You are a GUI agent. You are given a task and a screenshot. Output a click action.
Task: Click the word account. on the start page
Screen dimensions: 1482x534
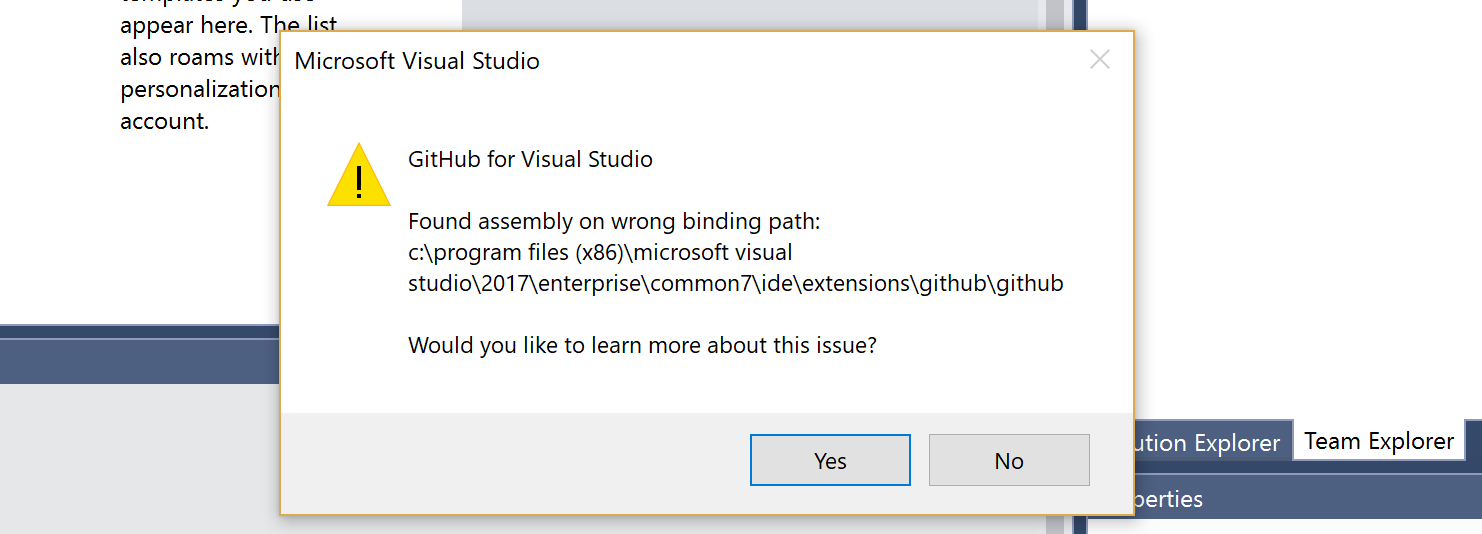[x=165, y=121]
